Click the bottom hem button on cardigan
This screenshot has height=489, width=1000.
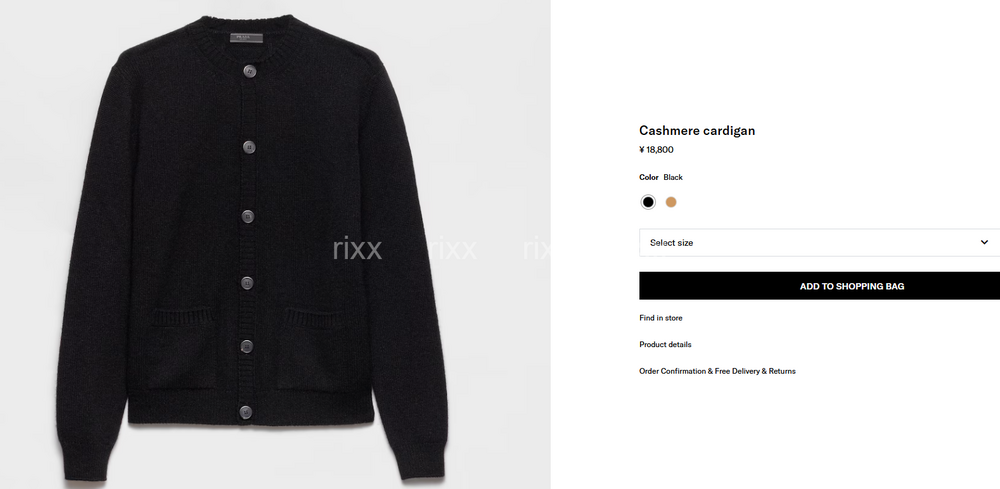click(246, 412)
